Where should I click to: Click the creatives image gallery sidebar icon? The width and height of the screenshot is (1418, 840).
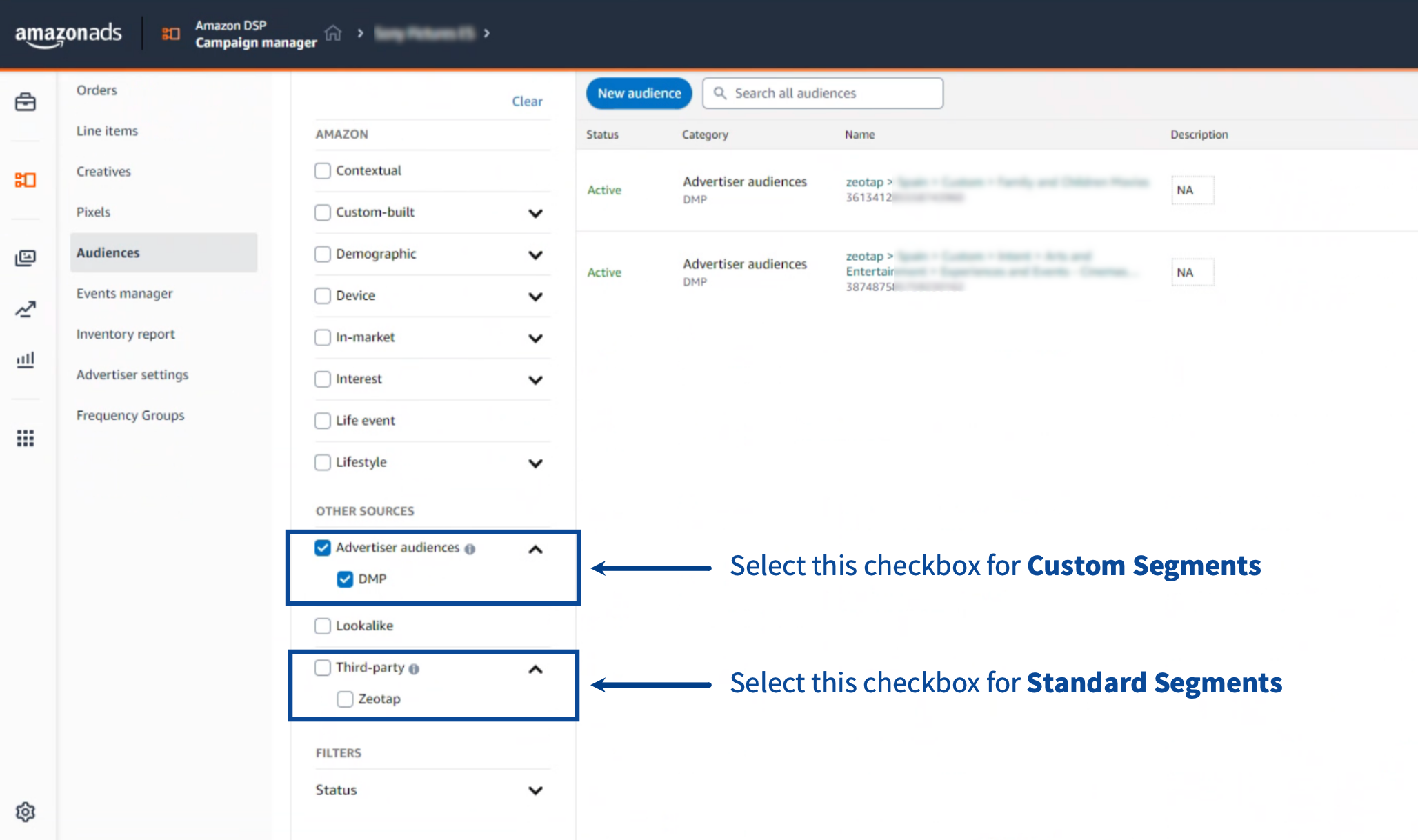coord(26,258)
